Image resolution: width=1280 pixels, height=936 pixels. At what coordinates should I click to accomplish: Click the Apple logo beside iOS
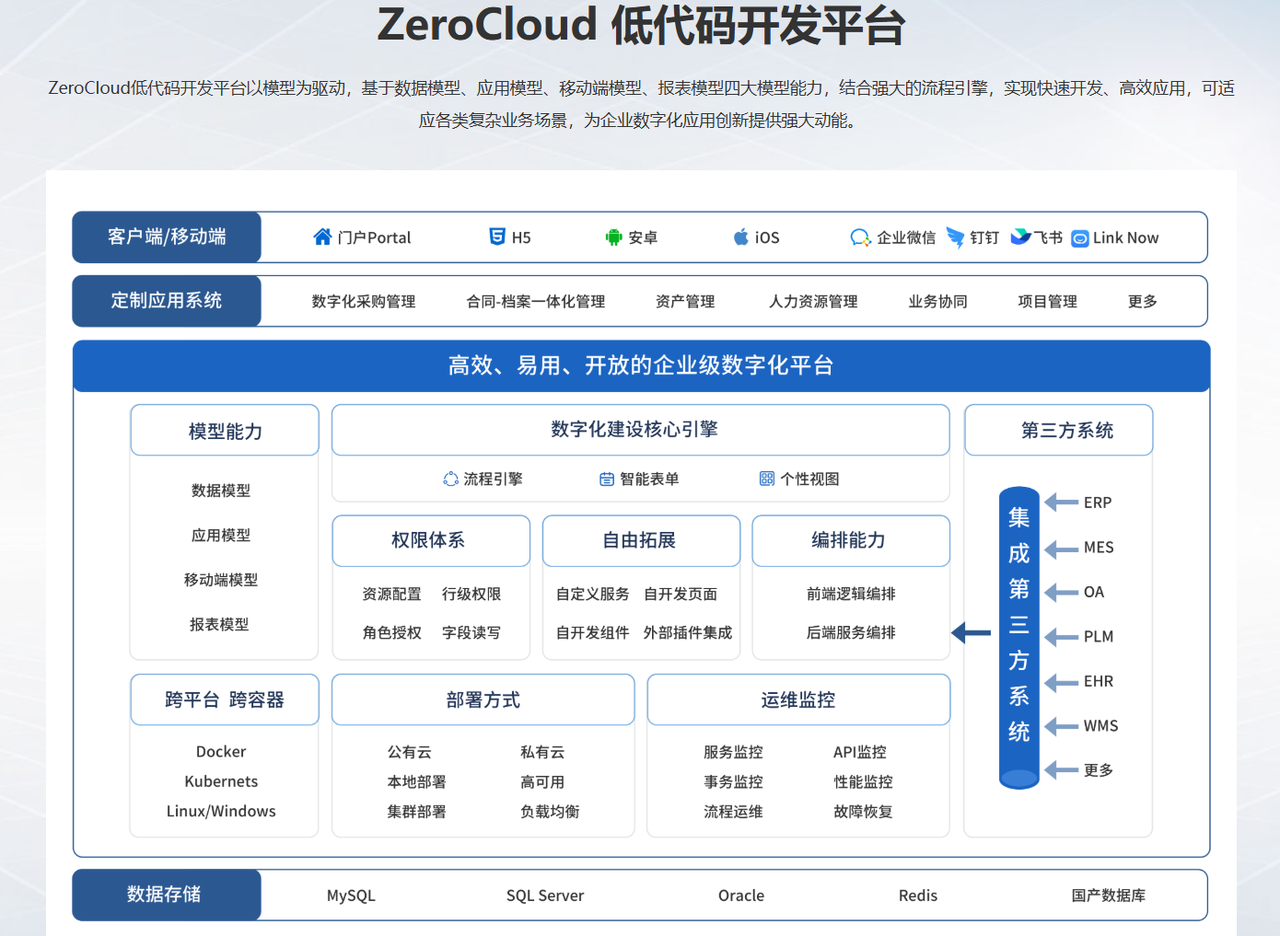tap(741, 237)
